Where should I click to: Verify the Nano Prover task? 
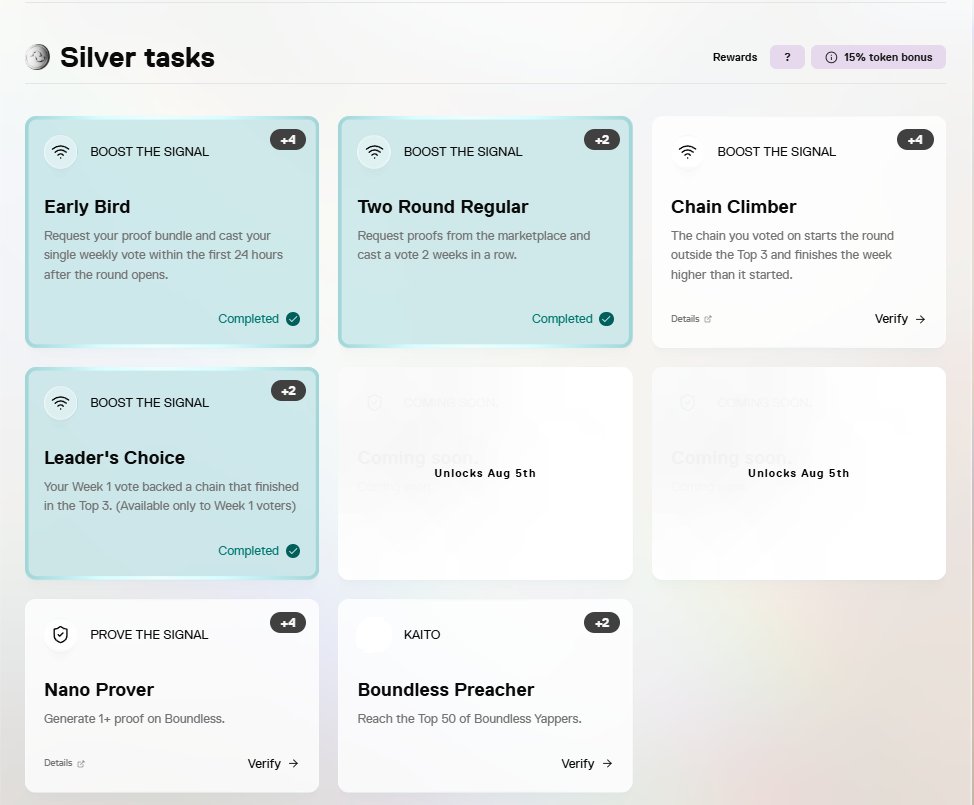click(x=273, y=763)
